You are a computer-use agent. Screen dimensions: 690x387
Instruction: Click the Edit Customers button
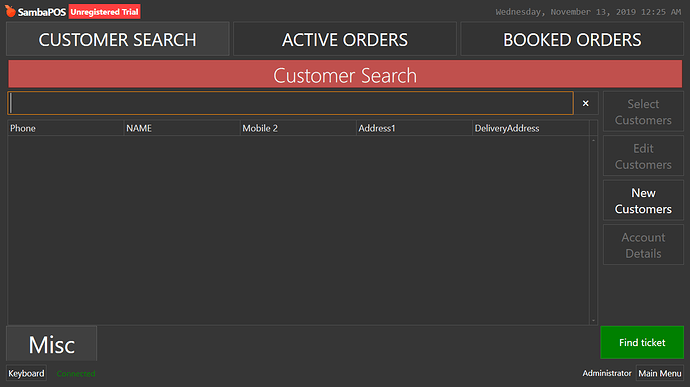(643, 156)
